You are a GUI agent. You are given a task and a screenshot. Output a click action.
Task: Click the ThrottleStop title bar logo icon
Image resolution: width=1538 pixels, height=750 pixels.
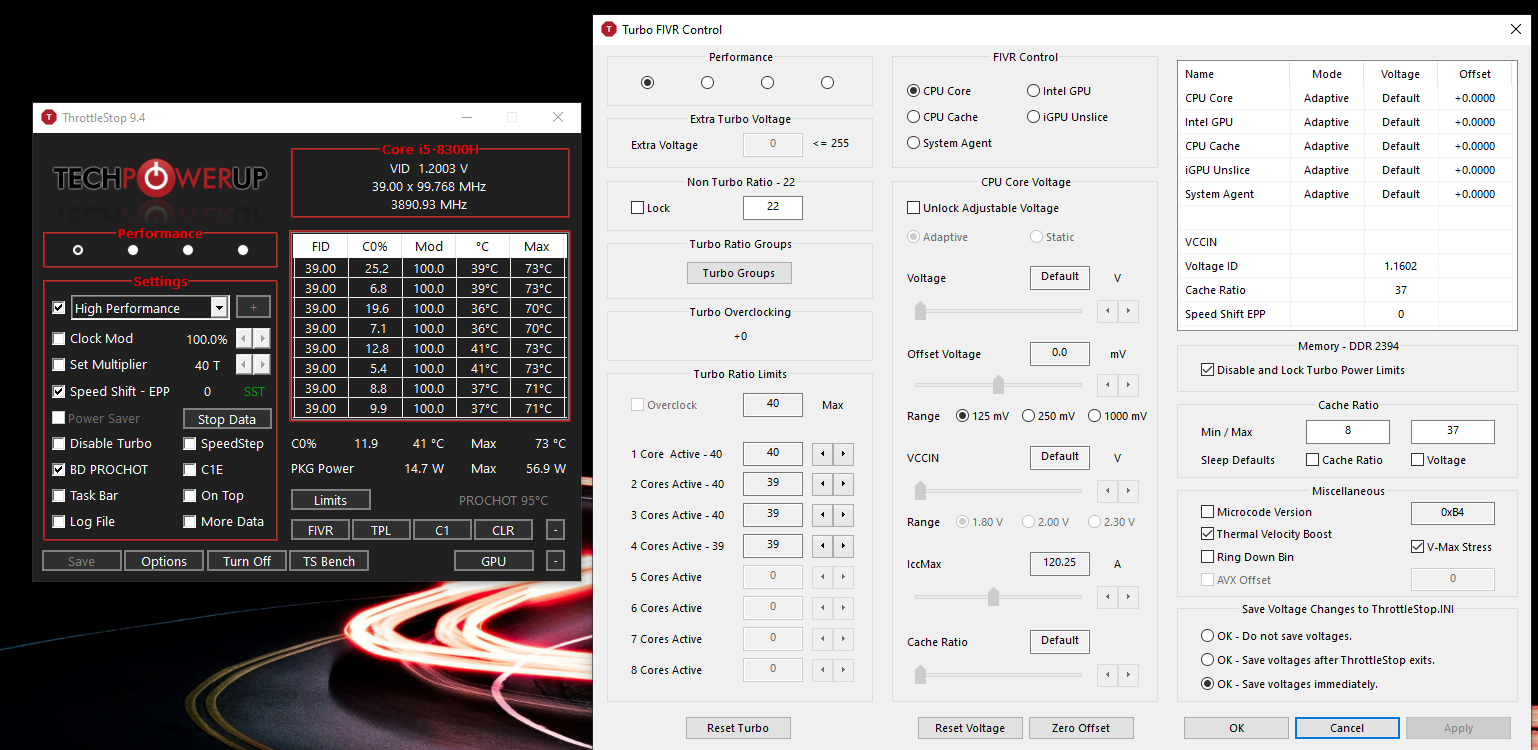[x=48, y=118]
